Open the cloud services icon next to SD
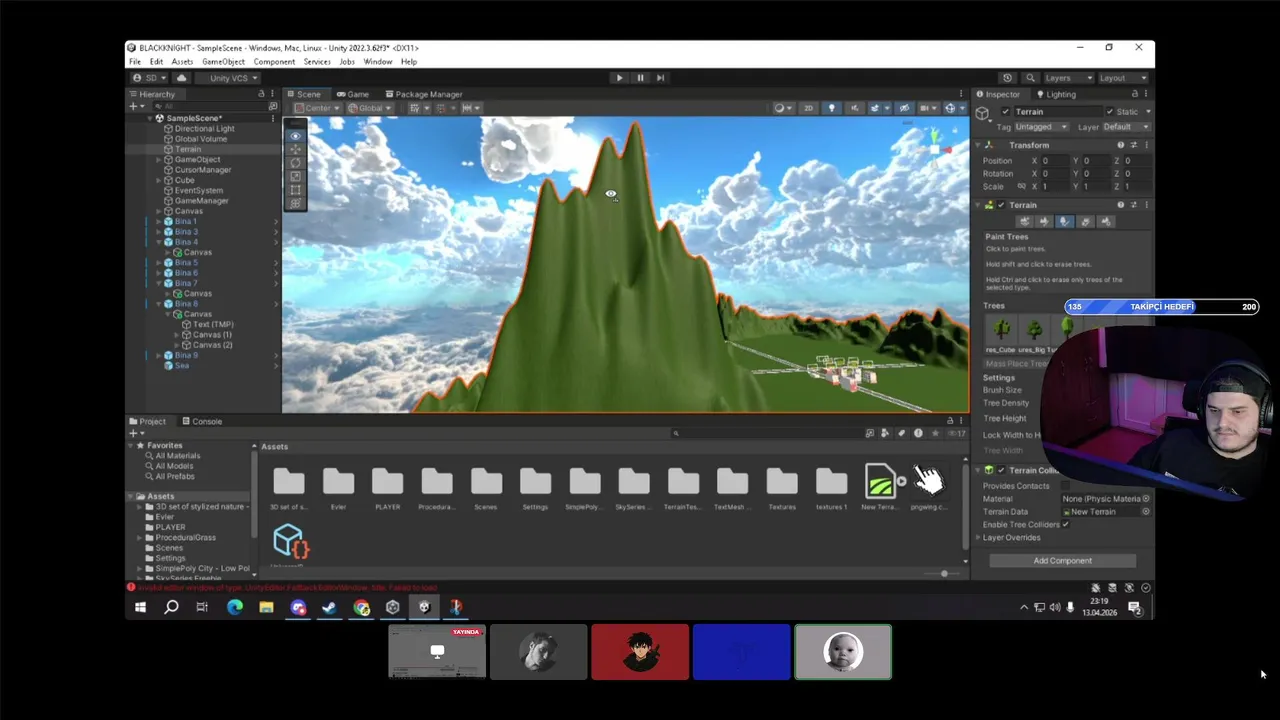The height and width of the screenshot is (720, 1280). coord(181,77)
